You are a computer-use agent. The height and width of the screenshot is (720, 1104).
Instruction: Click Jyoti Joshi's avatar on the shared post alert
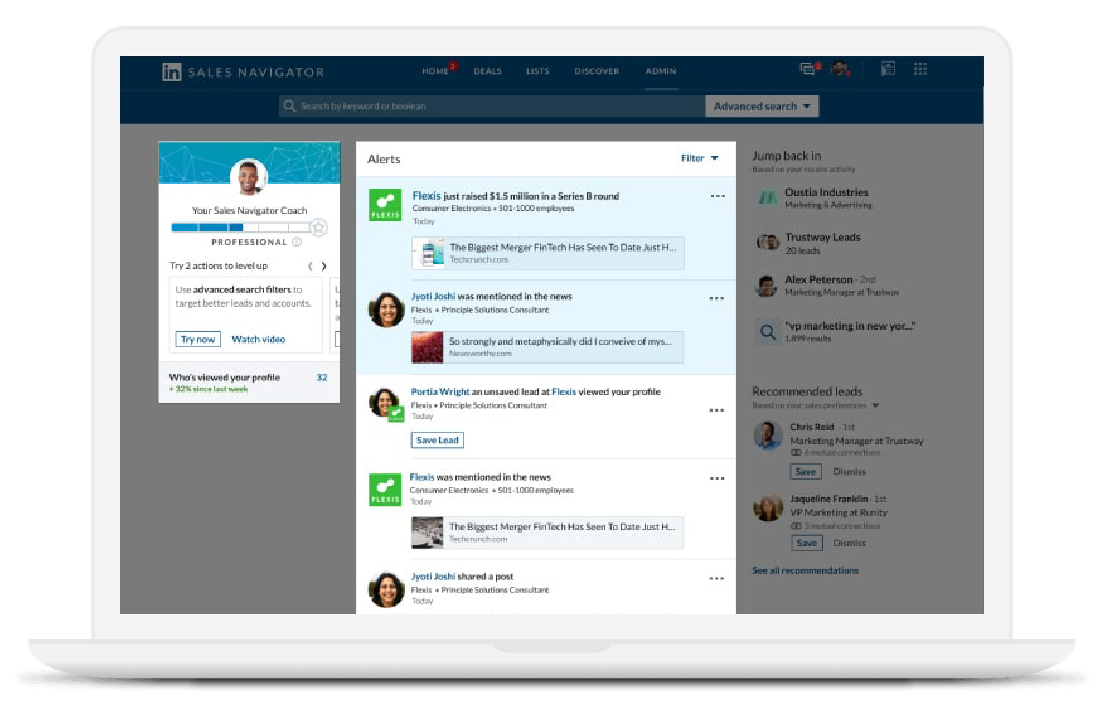coord(387,589)
